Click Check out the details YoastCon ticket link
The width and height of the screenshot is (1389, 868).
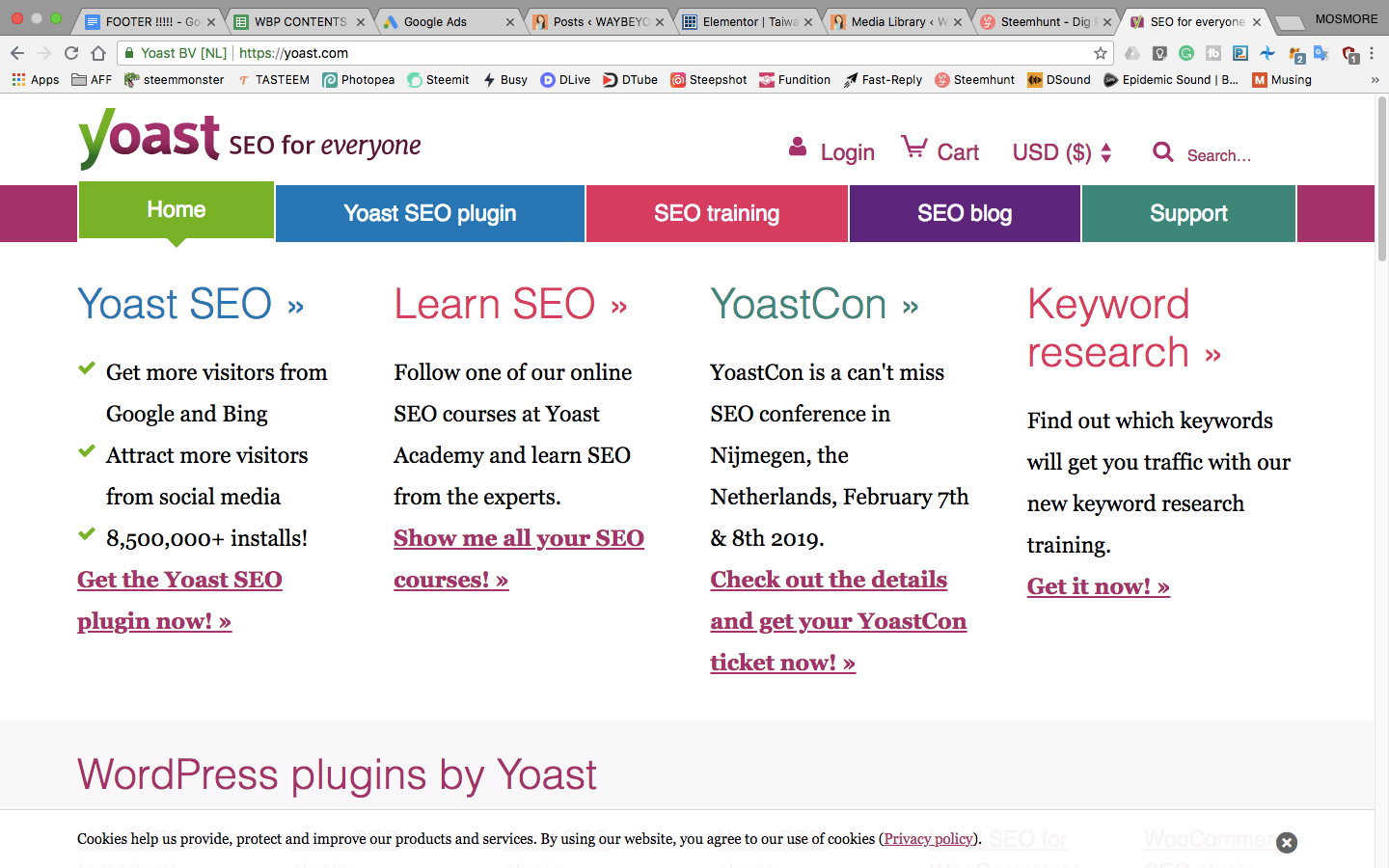[x=838, y=621]
